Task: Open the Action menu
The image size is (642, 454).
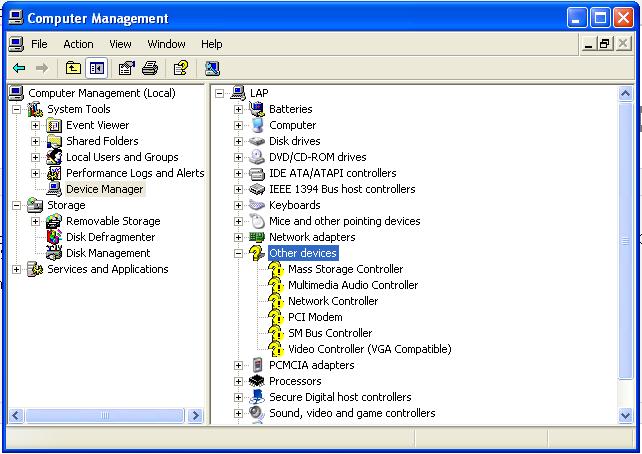Action: tap(78, 44)
